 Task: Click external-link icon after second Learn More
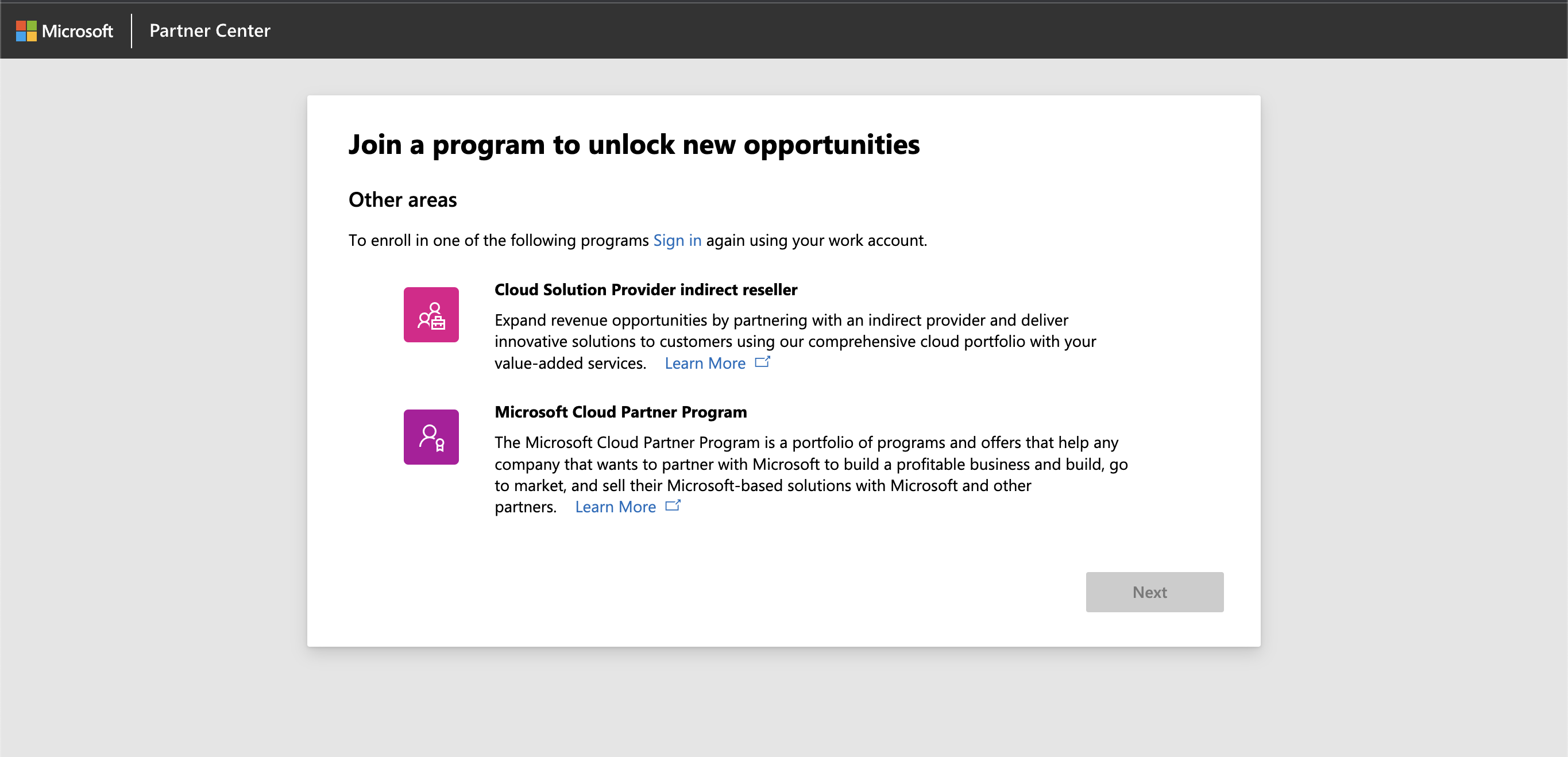[x=673, y=505]
